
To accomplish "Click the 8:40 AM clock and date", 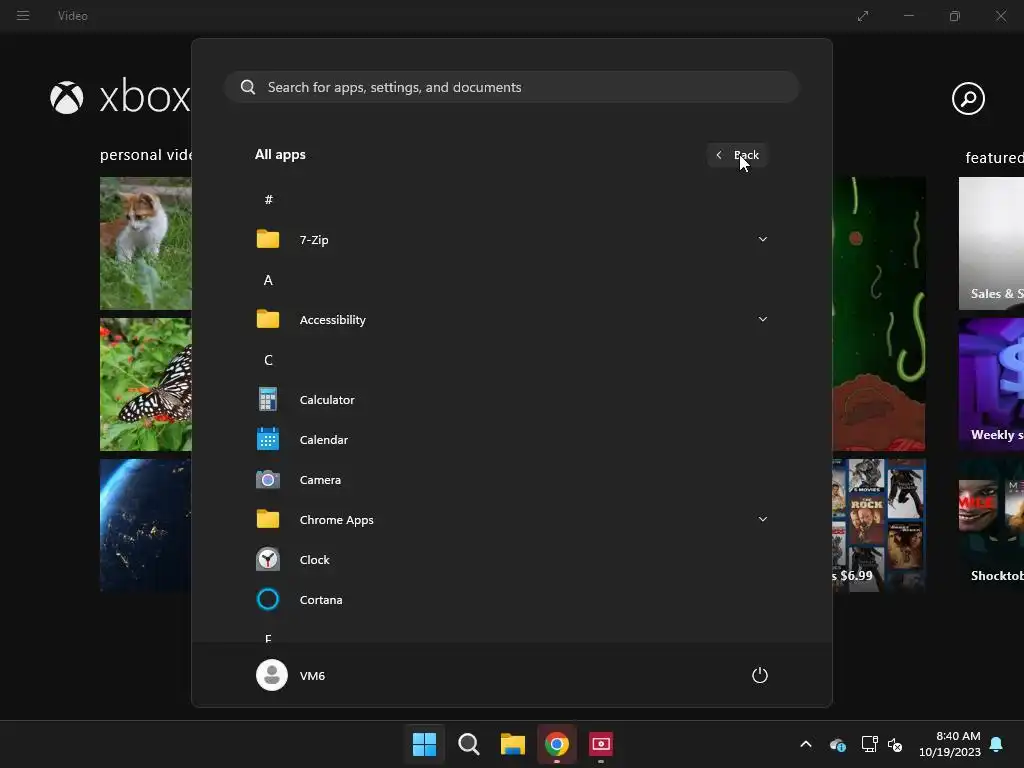I will point(949,744).
